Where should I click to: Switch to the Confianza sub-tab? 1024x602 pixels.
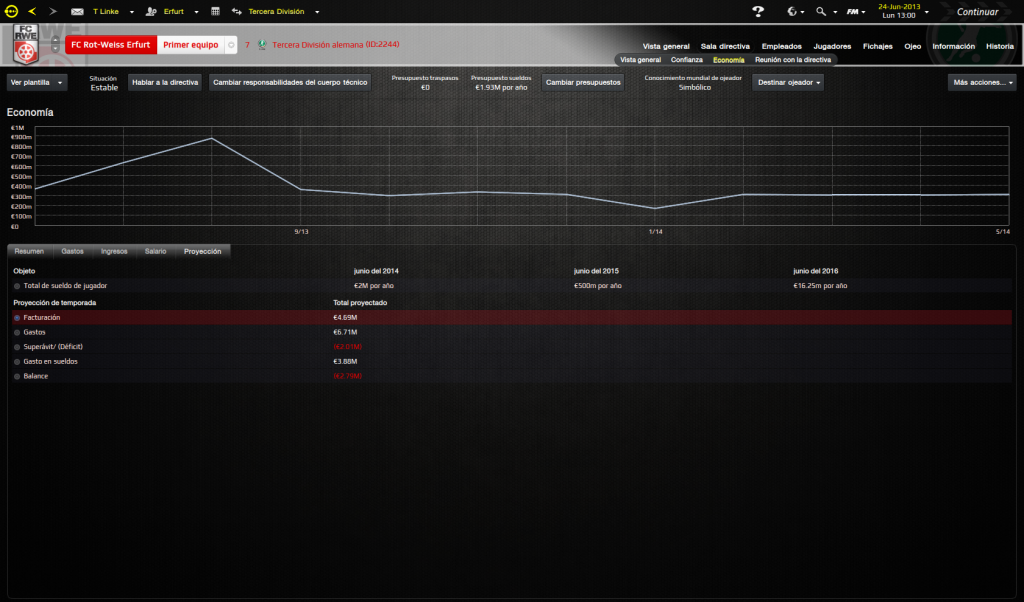[686, 60]
